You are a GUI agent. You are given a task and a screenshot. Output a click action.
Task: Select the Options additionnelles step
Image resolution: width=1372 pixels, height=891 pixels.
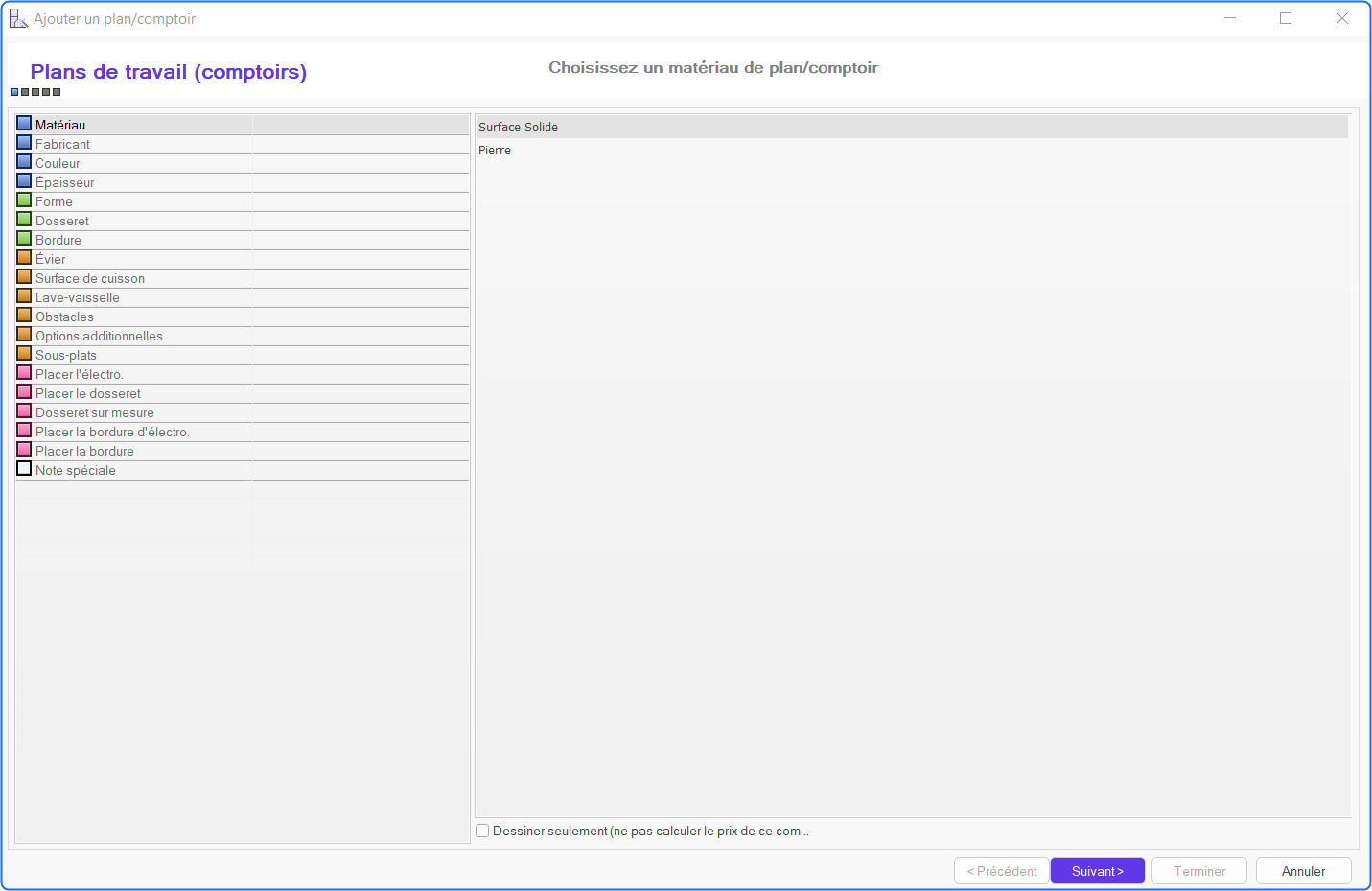click(x=243, y=336)
